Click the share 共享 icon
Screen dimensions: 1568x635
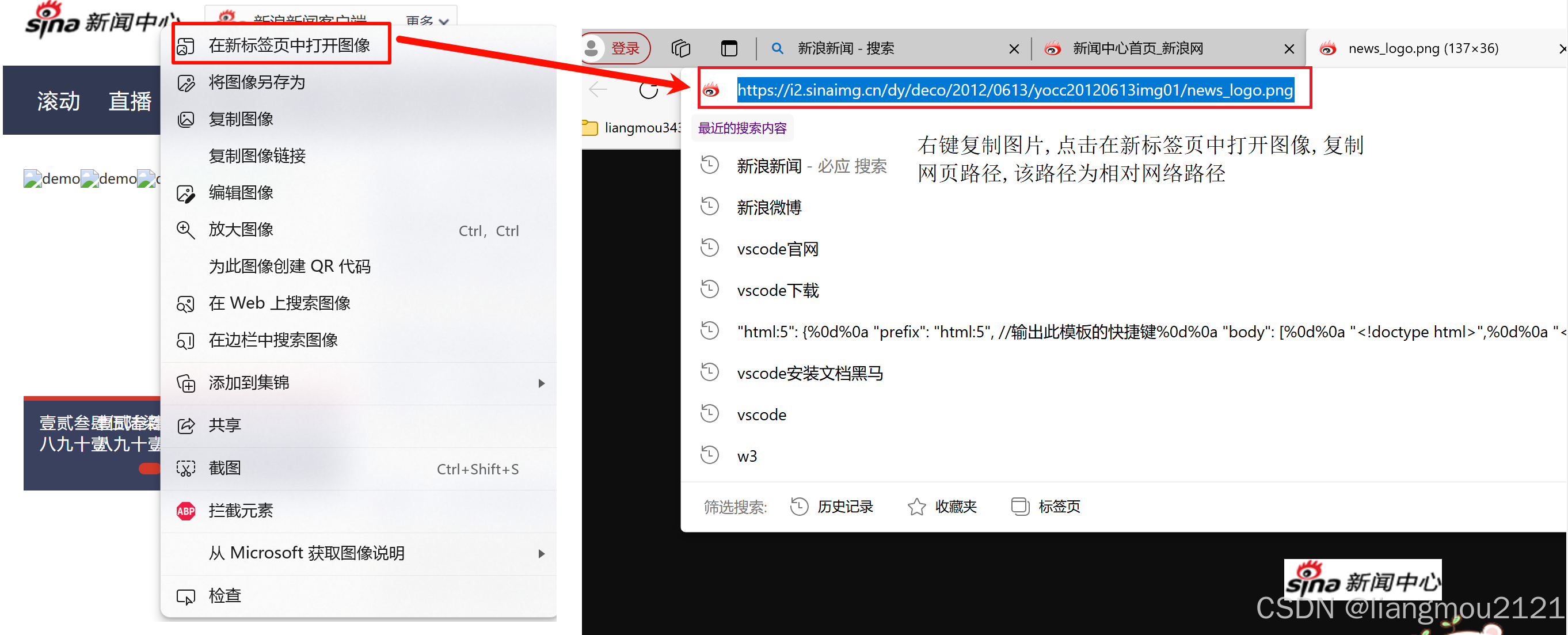[x=186, y=425]
